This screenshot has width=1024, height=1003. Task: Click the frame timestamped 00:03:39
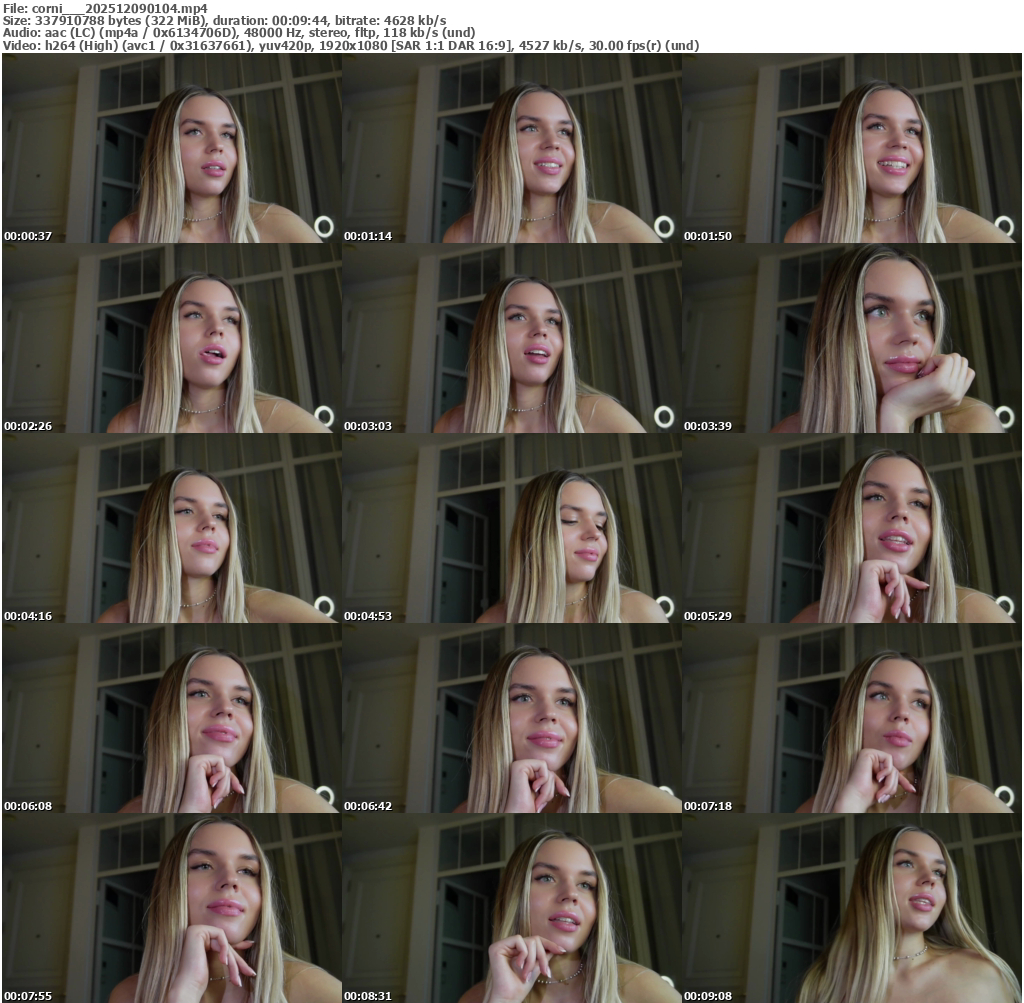[851, 338]
